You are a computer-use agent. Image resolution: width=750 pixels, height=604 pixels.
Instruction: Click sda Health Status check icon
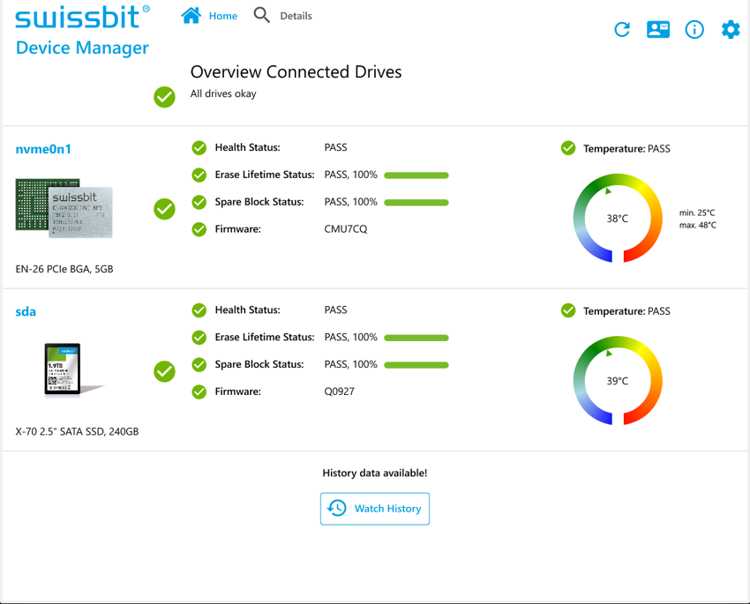pyautogui.click(x=199, y=310)
